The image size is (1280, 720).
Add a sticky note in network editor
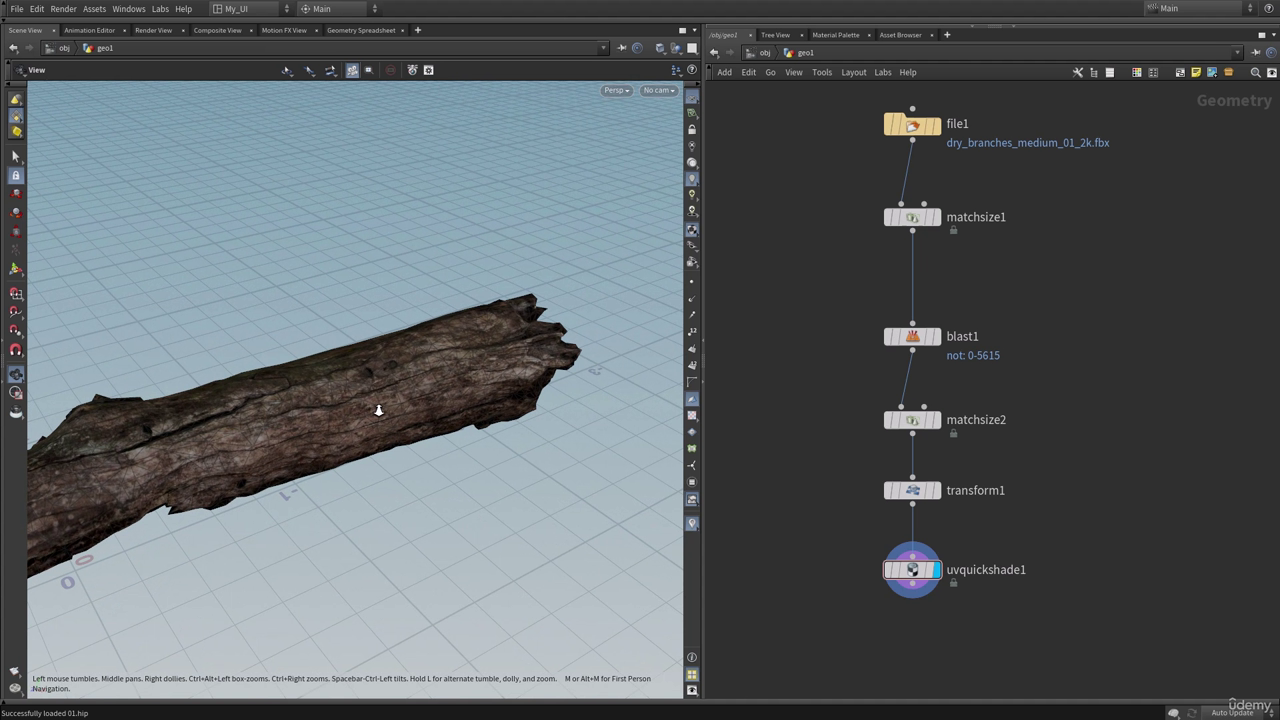click(x=1195, y=73)
